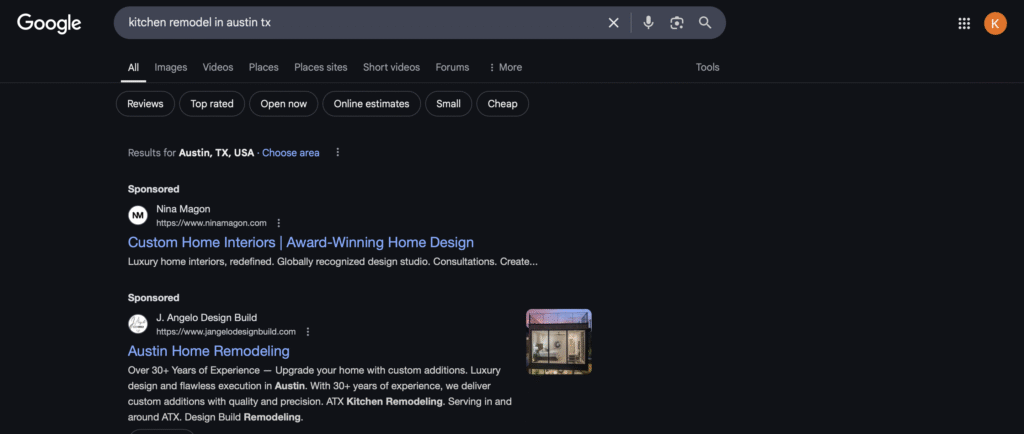Open the Austin Home Remodeling ad link
Image resolution: width=1024 pixels, height=434 pixels.
click(208, 351)
